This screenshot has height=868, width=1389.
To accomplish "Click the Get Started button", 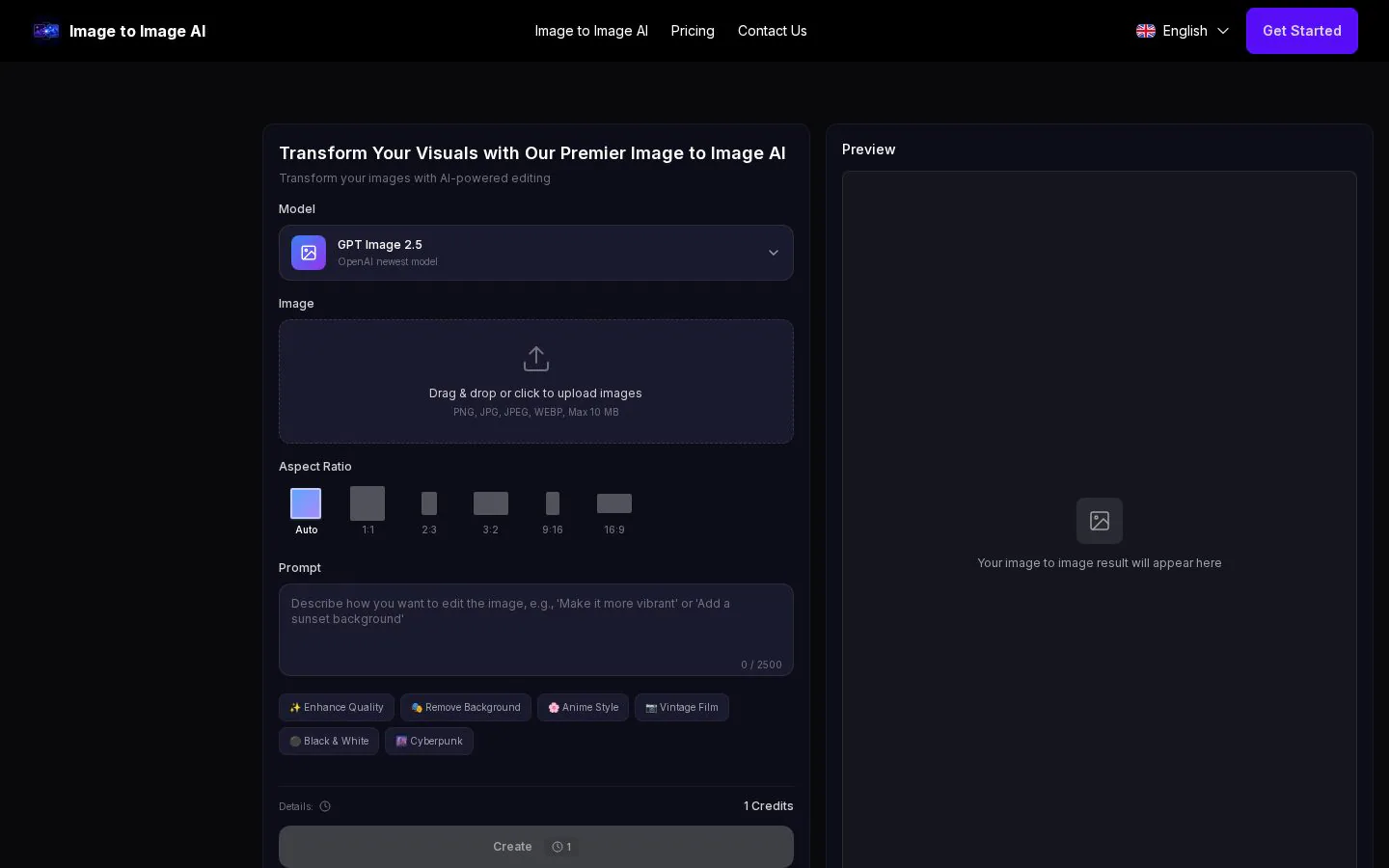I will [1302, 31].
